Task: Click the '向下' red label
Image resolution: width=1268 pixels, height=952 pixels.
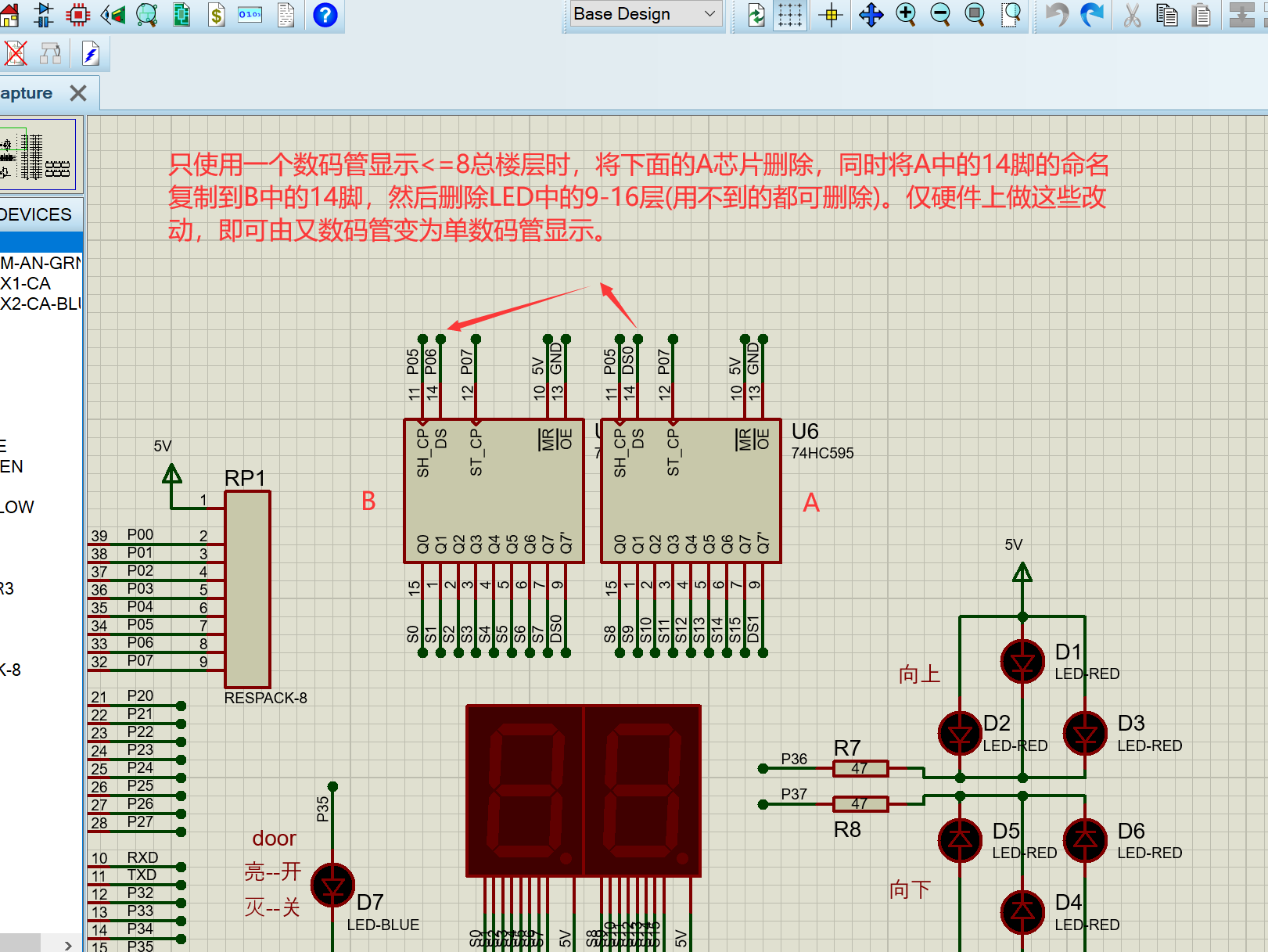Action: pyautogui.click(x=911, y=889)
